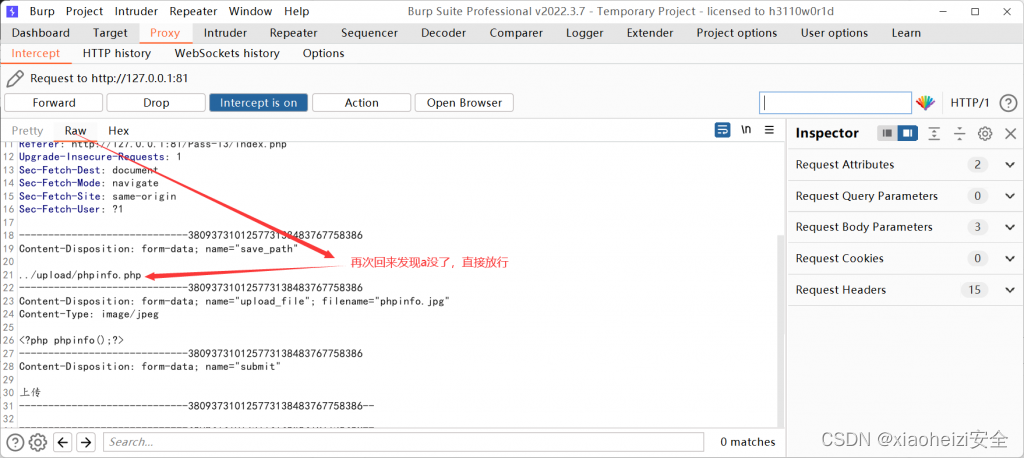Viewport: 1024px width, 458px height.
Task: Expand Request Query Parameters section
Action: click(x=1010, y=196)
